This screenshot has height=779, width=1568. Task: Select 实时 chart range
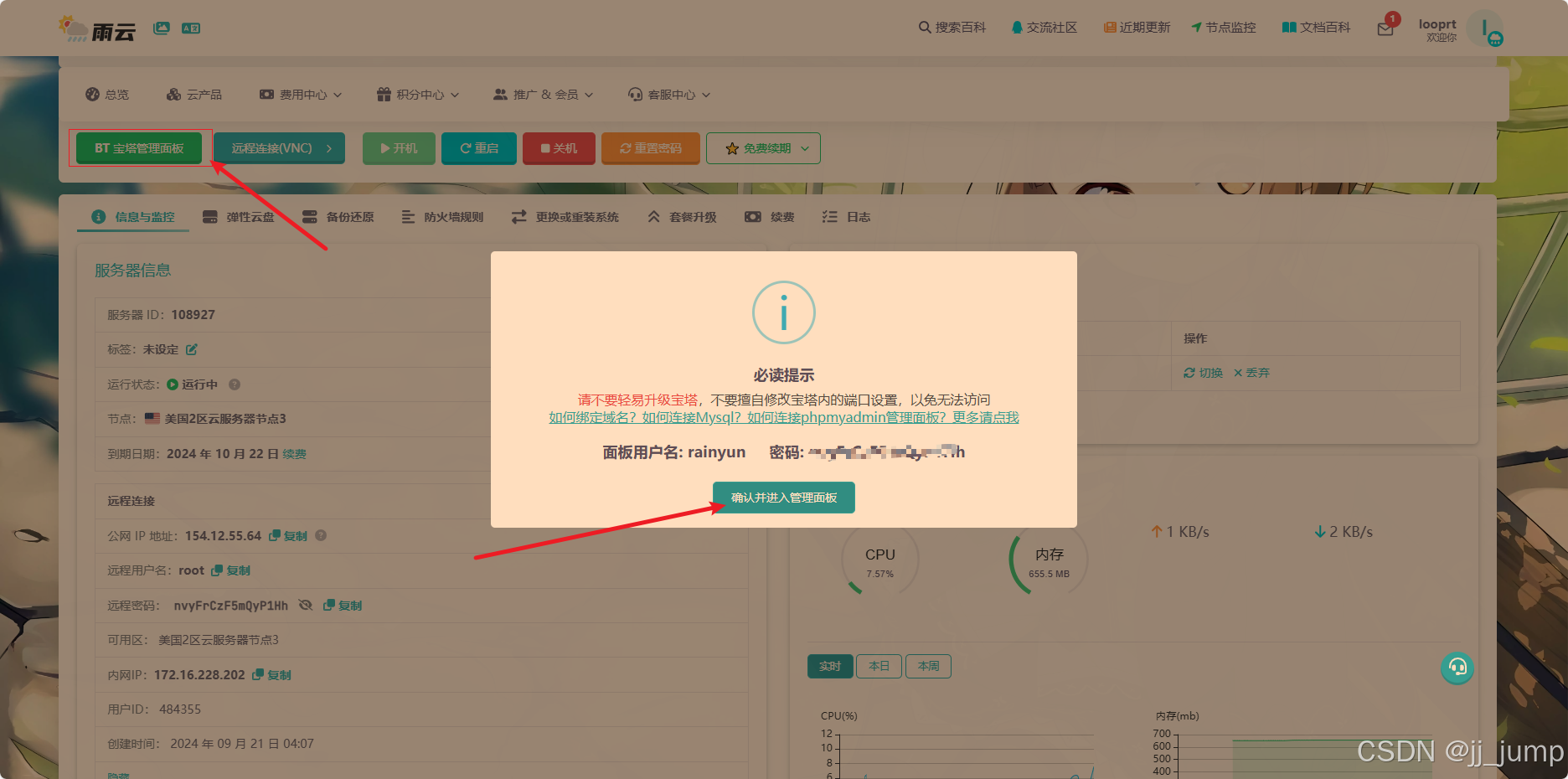830,666
